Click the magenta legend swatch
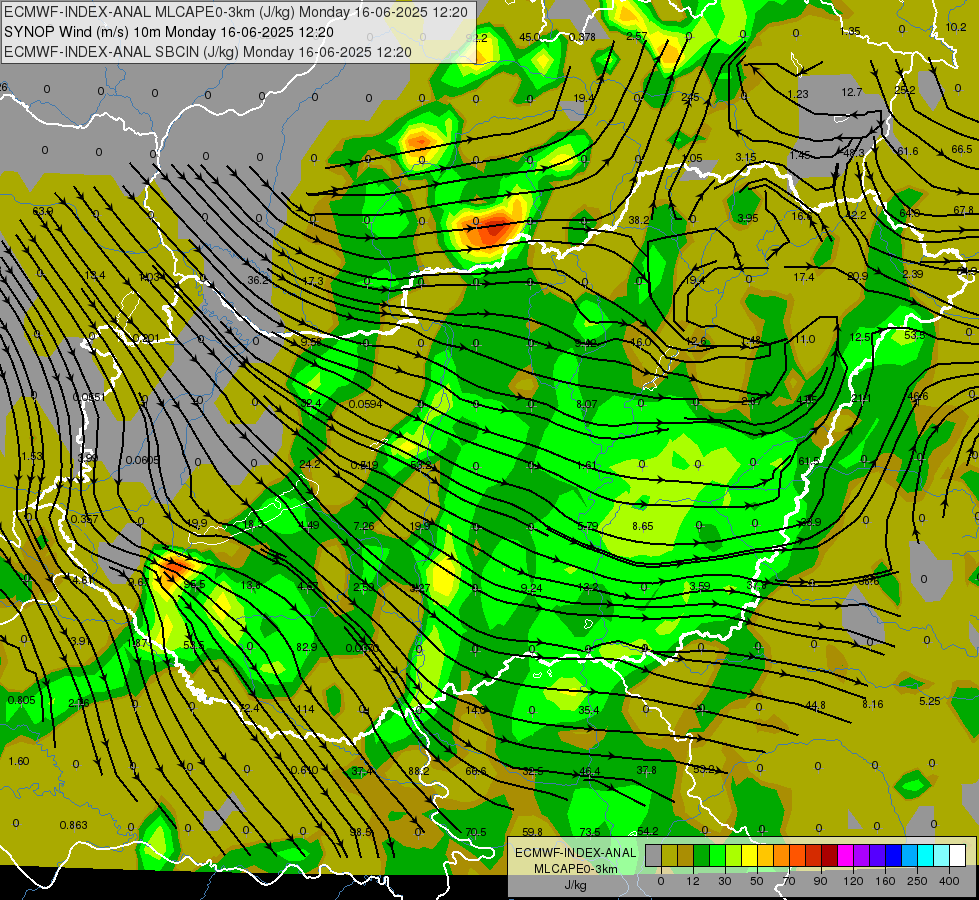The image size is (979, 900). (845, 855)
